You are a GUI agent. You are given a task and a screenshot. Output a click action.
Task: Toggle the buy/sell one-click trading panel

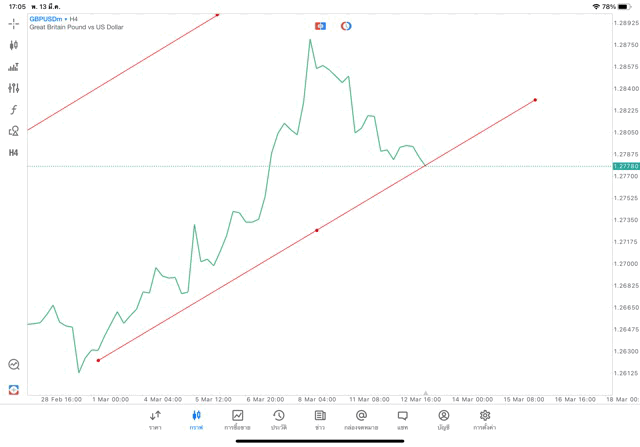tap(320, 25)
